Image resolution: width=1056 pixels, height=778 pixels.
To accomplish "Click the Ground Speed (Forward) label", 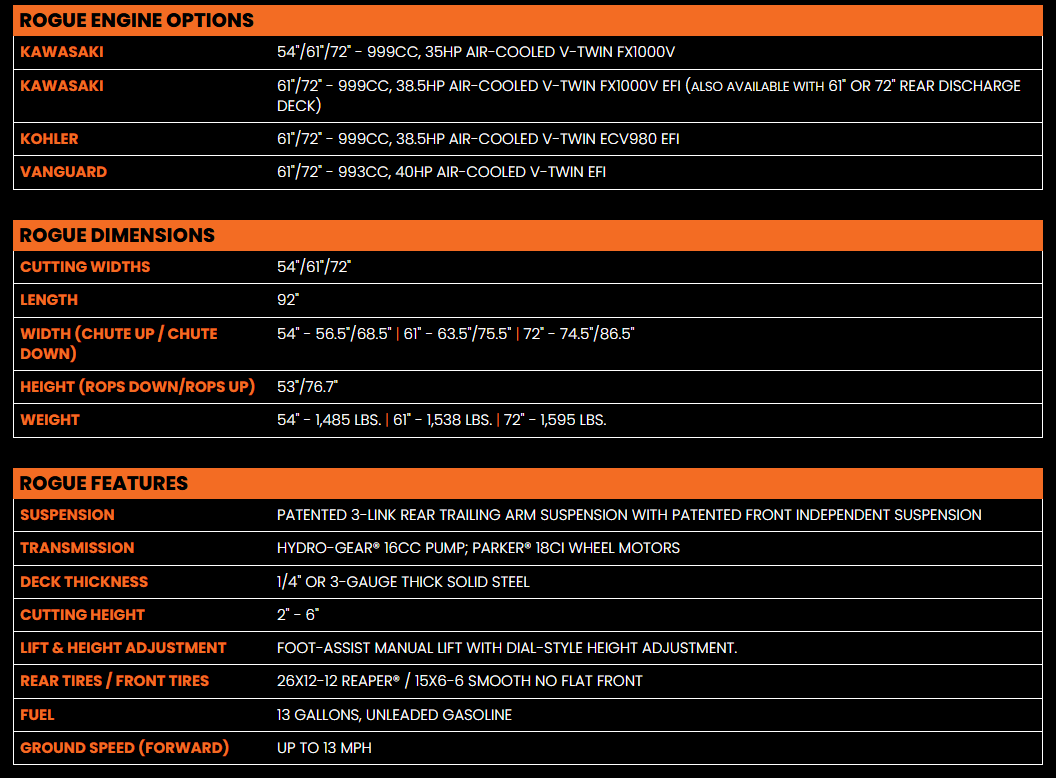I will (124, 748).
